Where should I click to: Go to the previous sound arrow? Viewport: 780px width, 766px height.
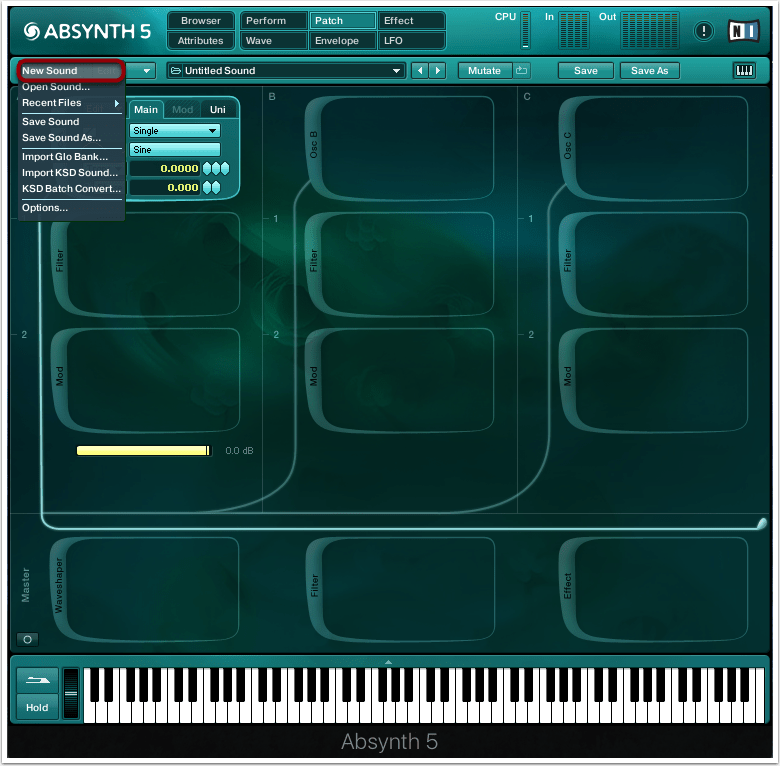click(420, 71)
